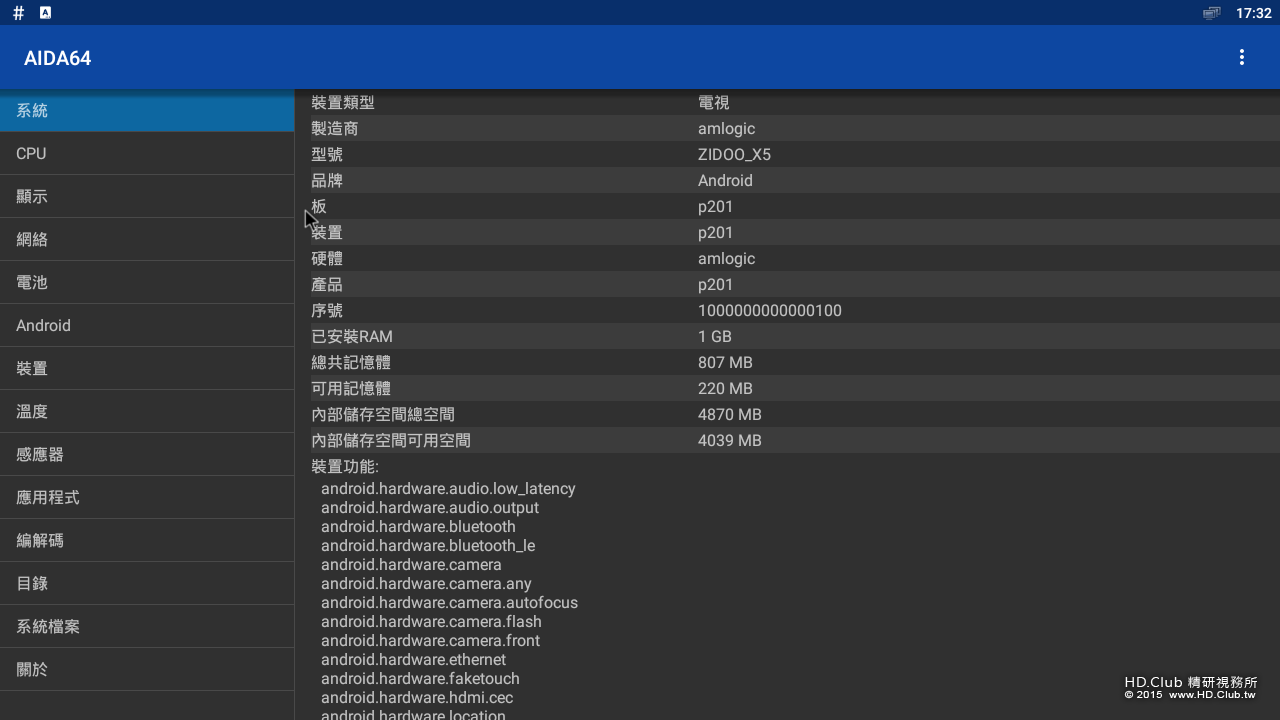Select the 板 row label
Screen dimensions: 1280x720
[x=319, y=207]
